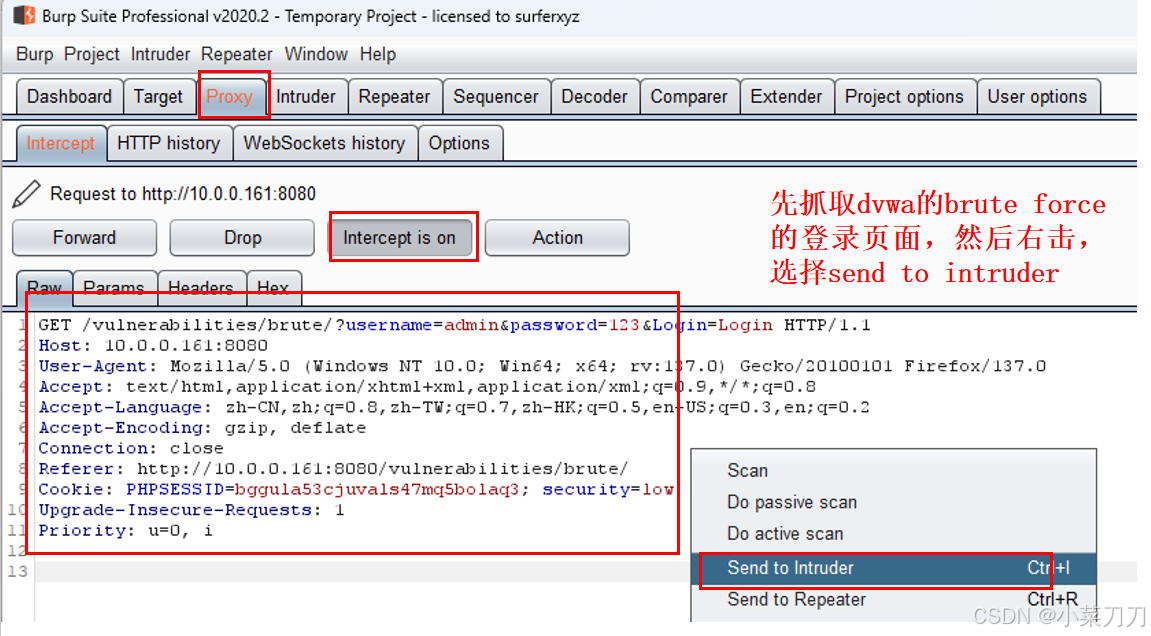The width and height of the screenshot is (1151, 636).
Task: Select the Raw request view tab
Action: coord(44,288)
